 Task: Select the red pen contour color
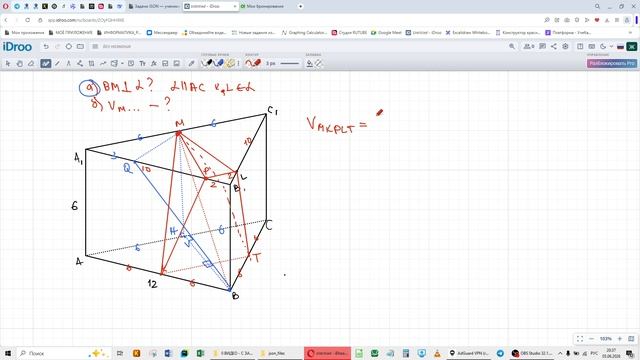(x=253, y=63)
